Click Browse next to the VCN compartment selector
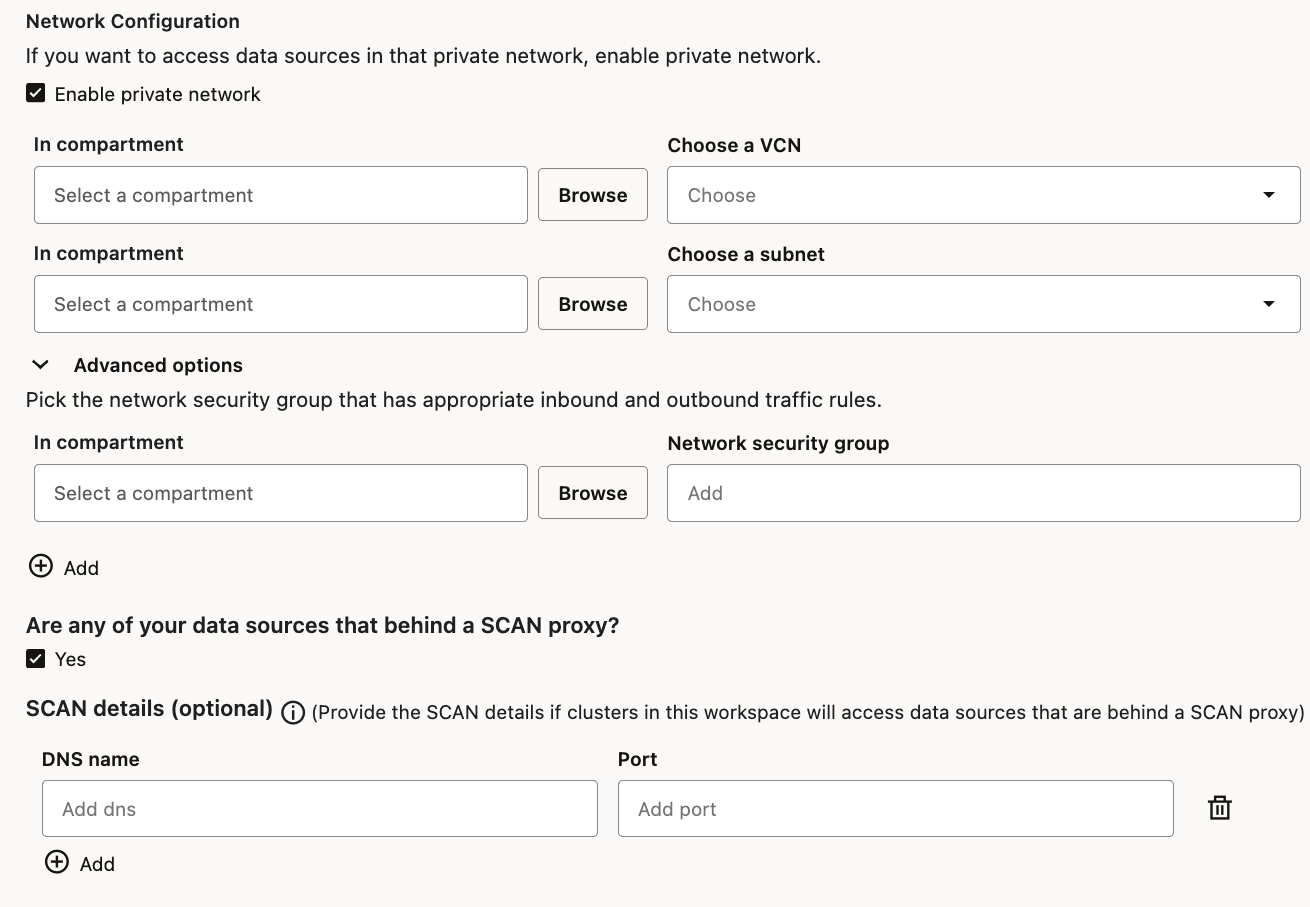The width and height of the screenshot is (1310, 907). [x=592, y=194]
